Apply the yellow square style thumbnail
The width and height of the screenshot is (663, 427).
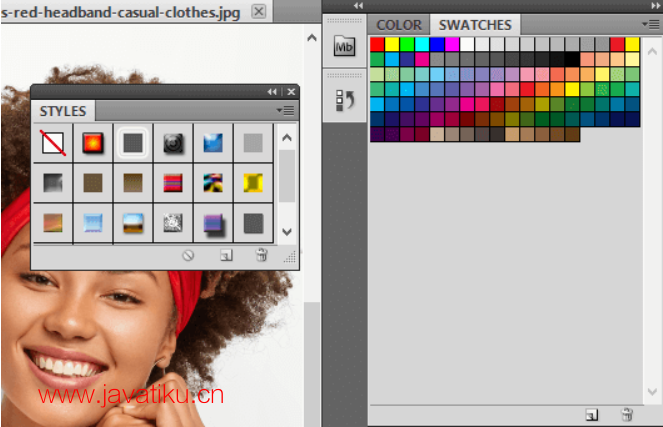pos(253,183)
